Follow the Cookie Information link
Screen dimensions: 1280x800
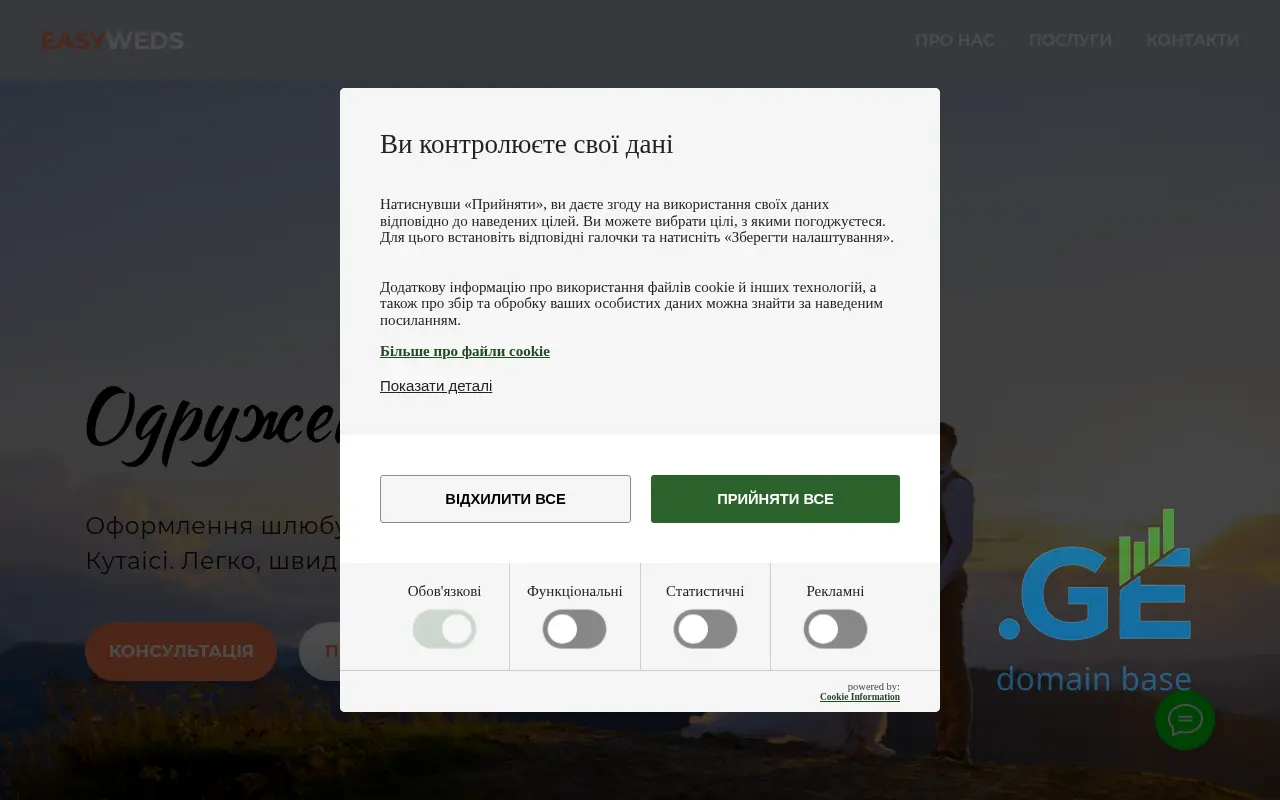coord(859,697)
